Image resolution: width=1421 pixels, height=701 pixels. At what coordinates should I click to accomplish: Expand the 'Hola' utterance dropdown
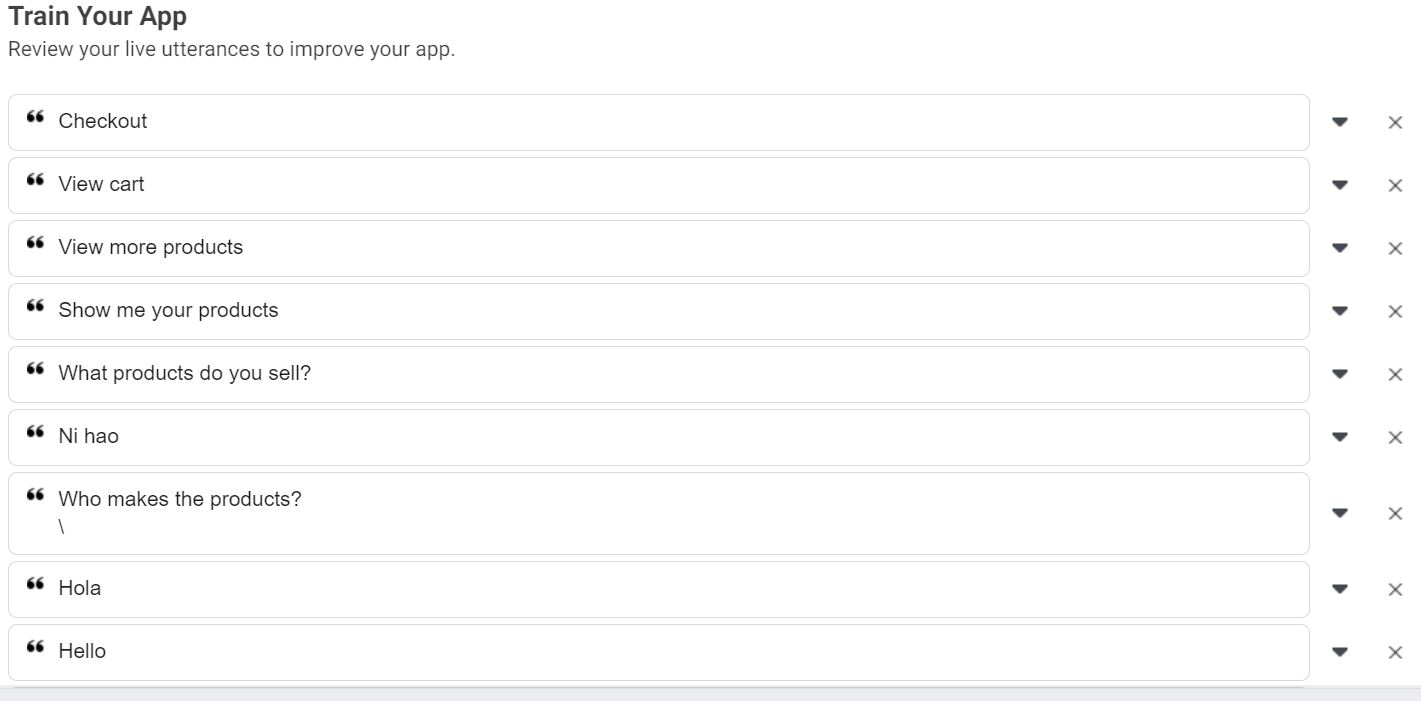point(1340,589)
